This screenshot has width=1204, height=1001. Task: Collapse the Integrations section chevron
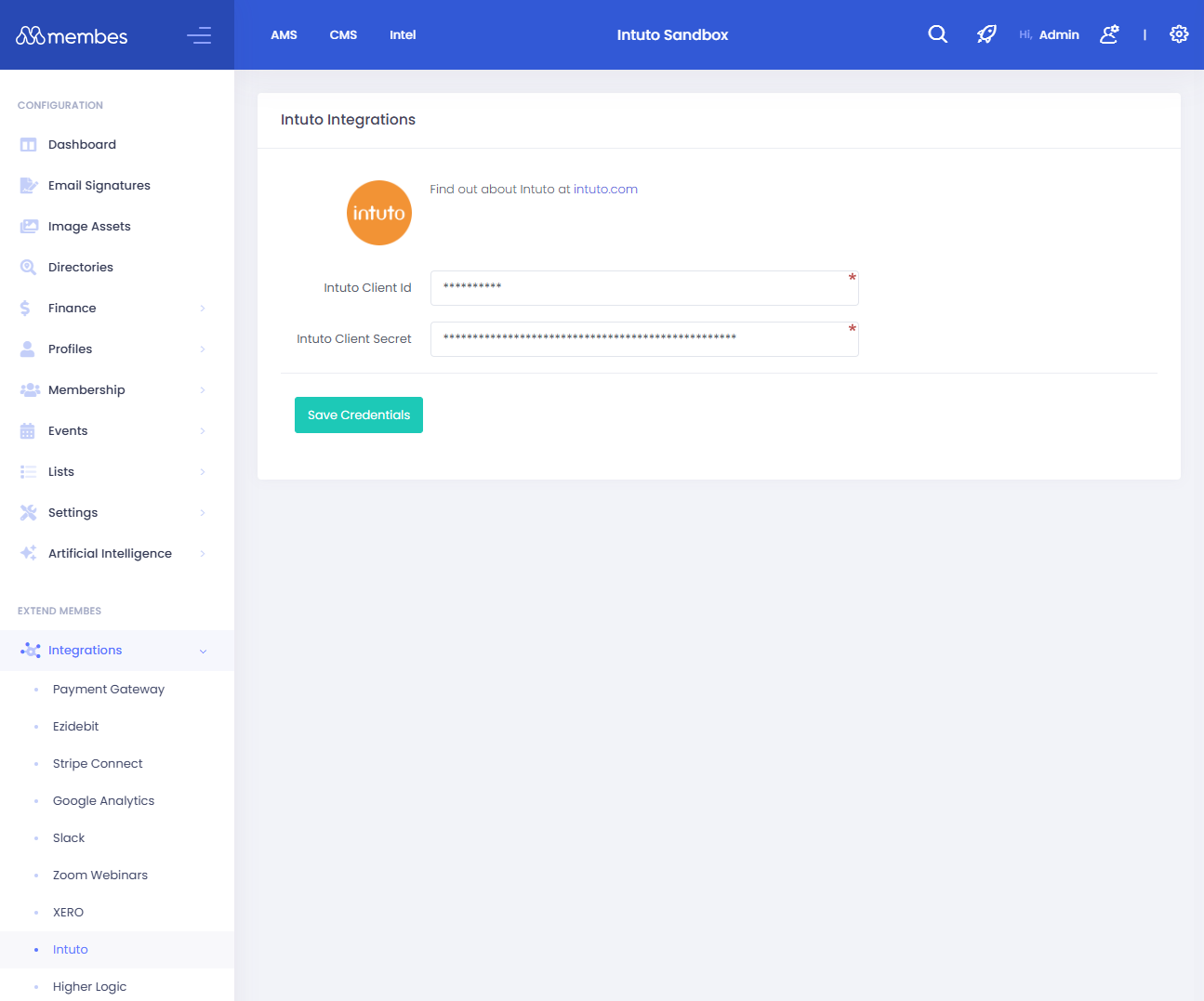203,651
